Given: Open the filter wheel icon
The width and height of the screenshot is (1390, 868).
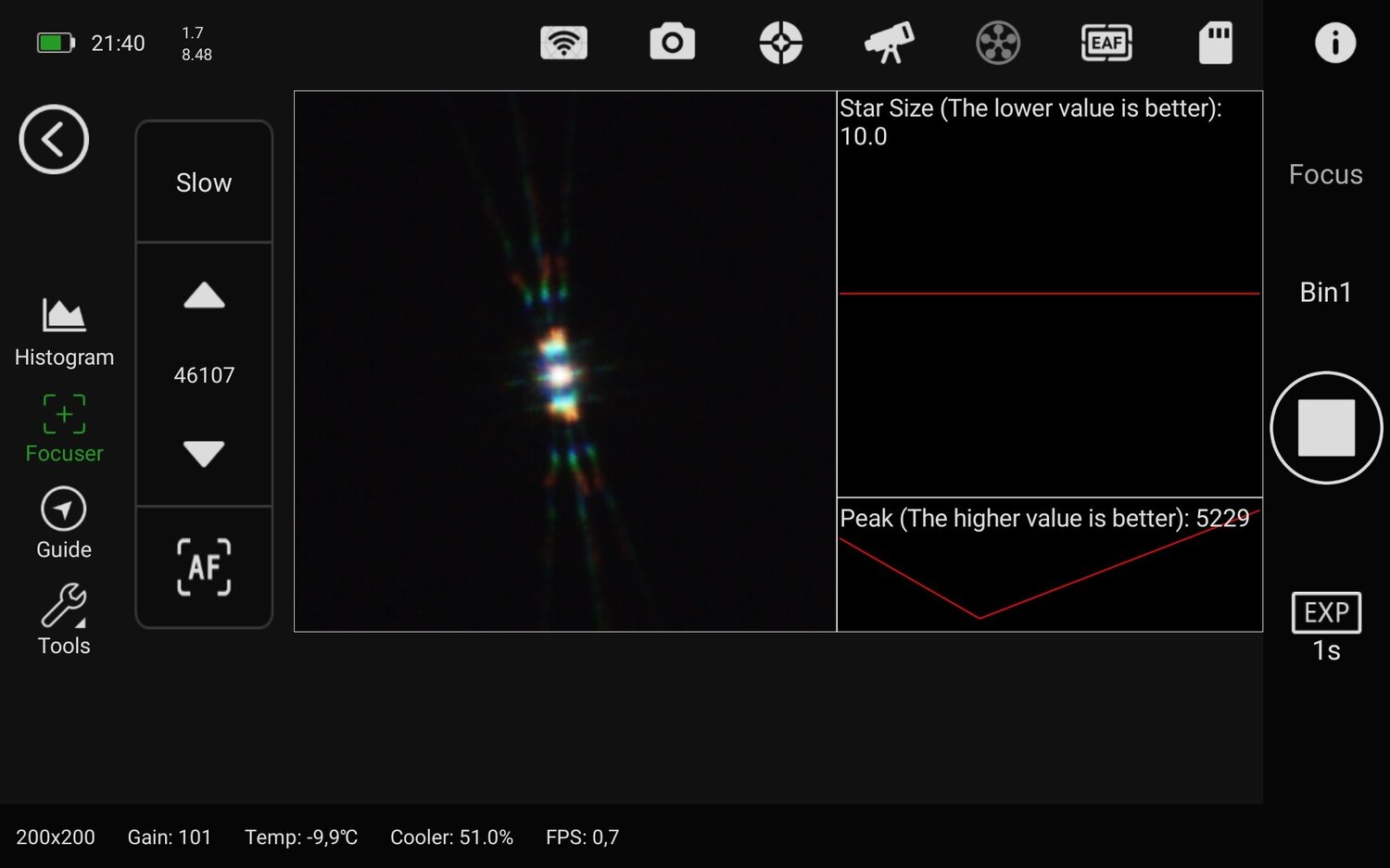Looking at the screenshot, I should coord(997,42).
